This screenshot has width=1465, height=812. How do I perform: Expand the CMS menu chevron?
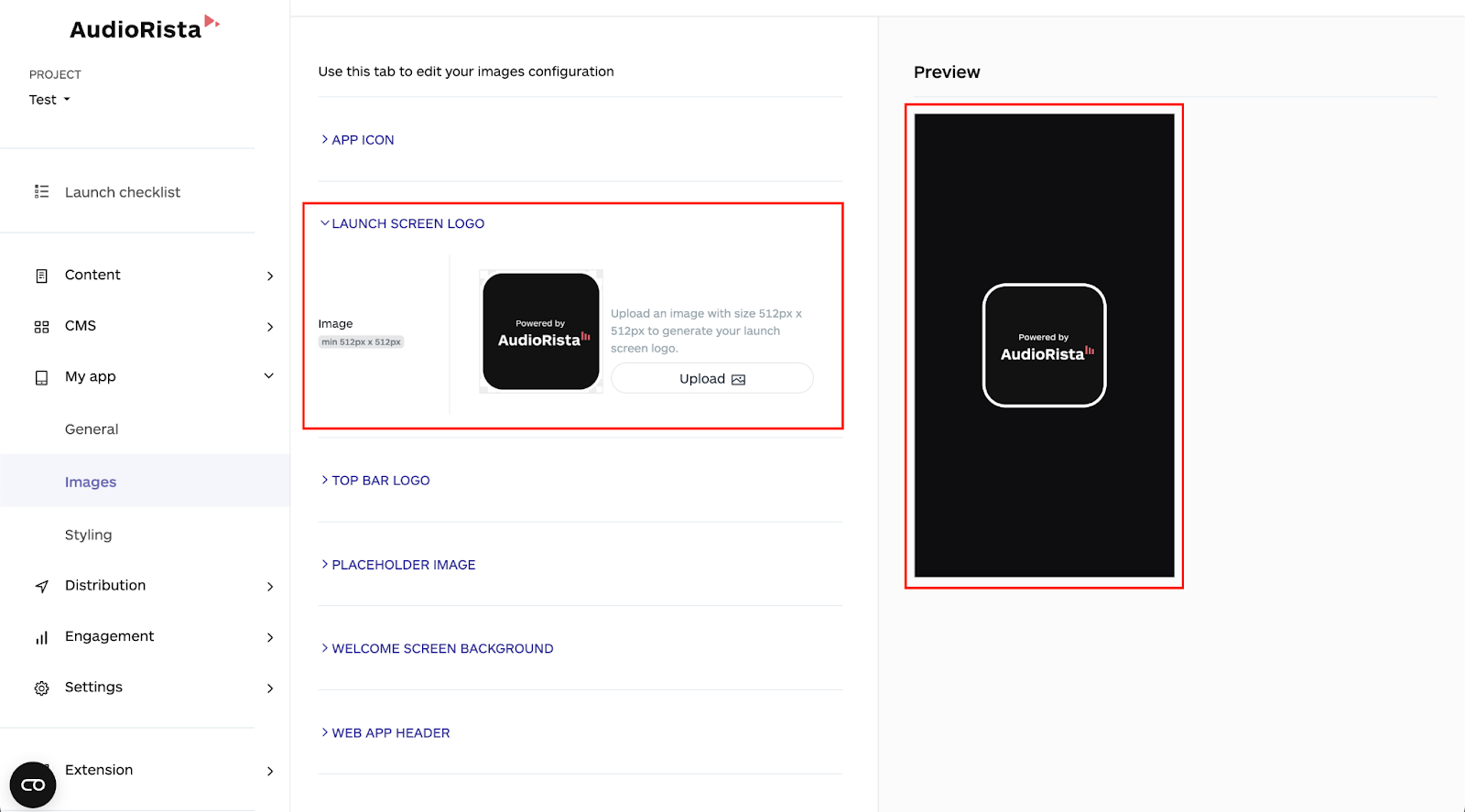[x=270, y=327]
